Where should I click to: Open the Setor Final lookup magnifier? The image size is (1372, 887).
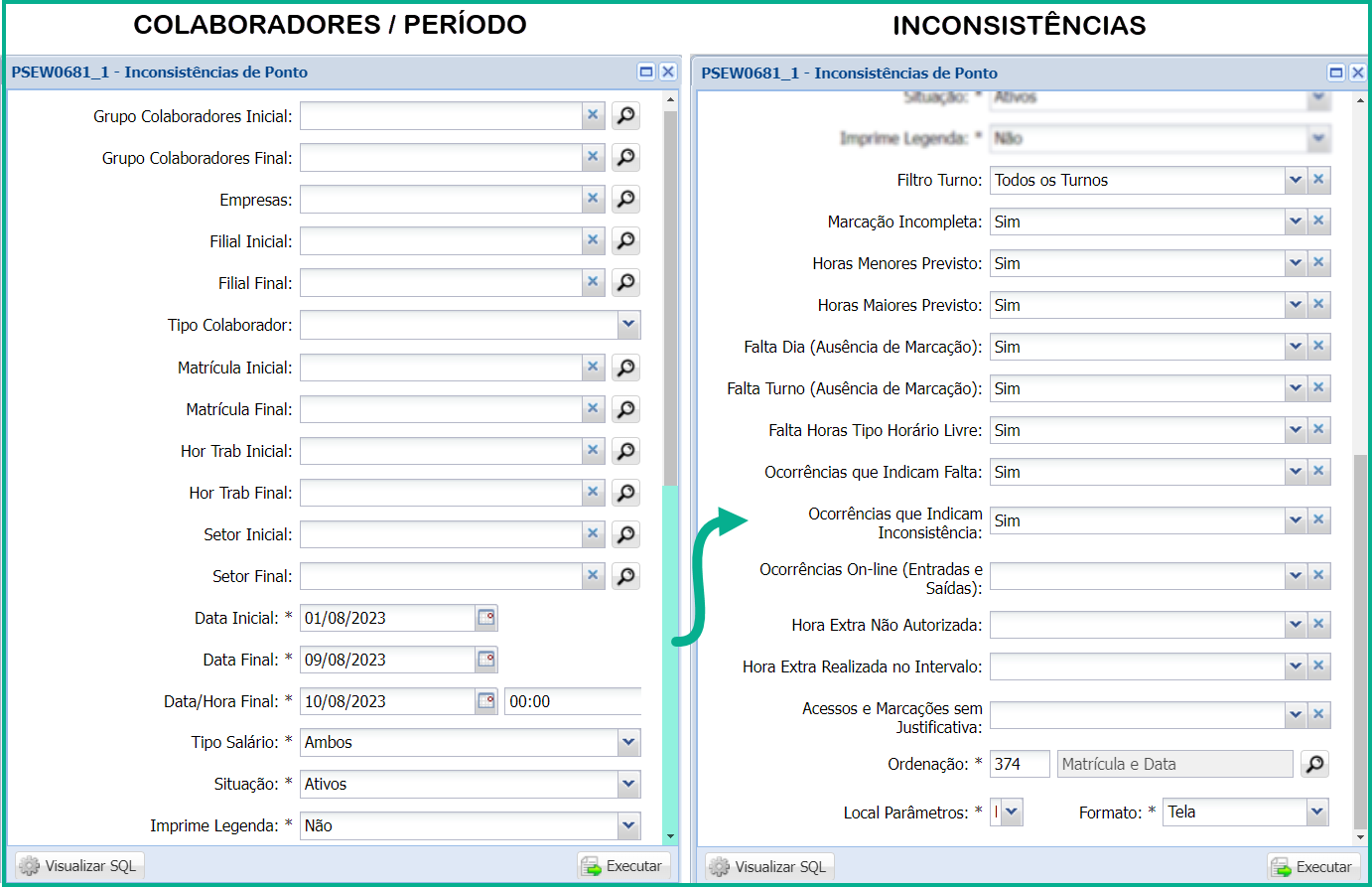coord(624,575)
